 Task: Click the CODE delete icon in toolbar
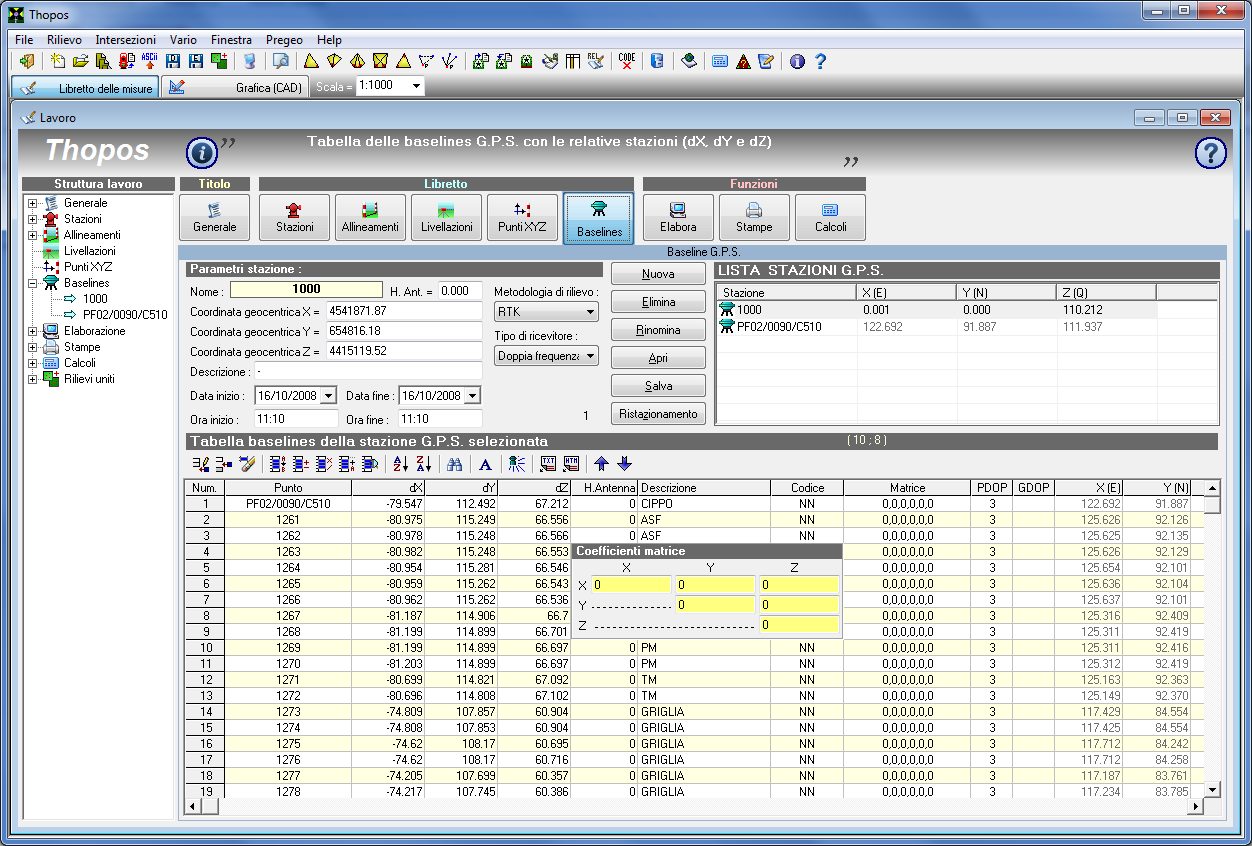pyautogui.click(x=627, y=61)
